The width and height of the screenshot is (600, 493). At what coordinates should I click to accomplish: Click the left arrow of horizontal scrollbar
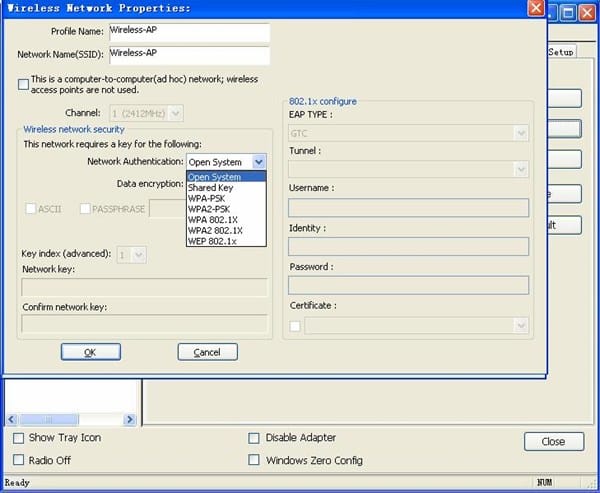click(x=11, y=420)
